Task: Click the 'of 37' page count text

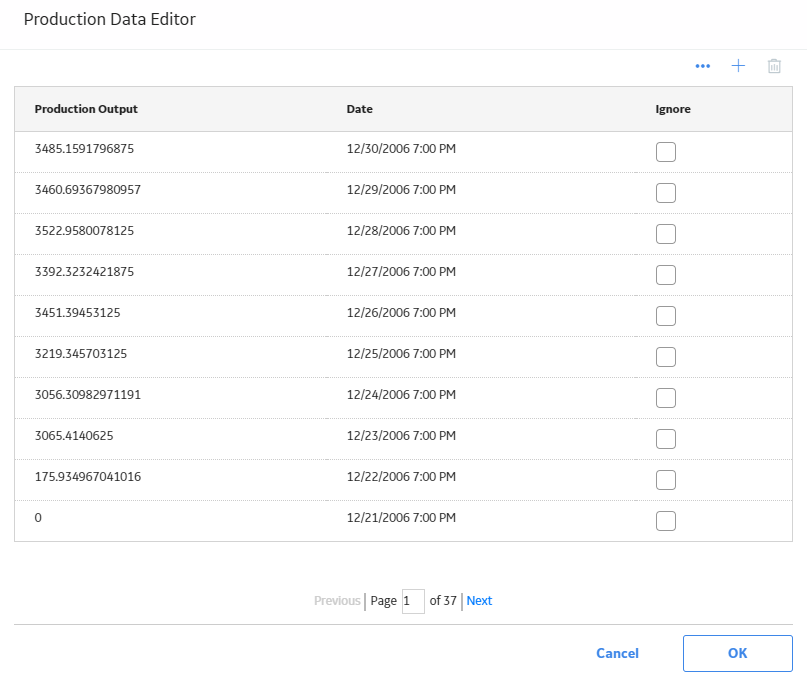Action: tap(443, 601)
